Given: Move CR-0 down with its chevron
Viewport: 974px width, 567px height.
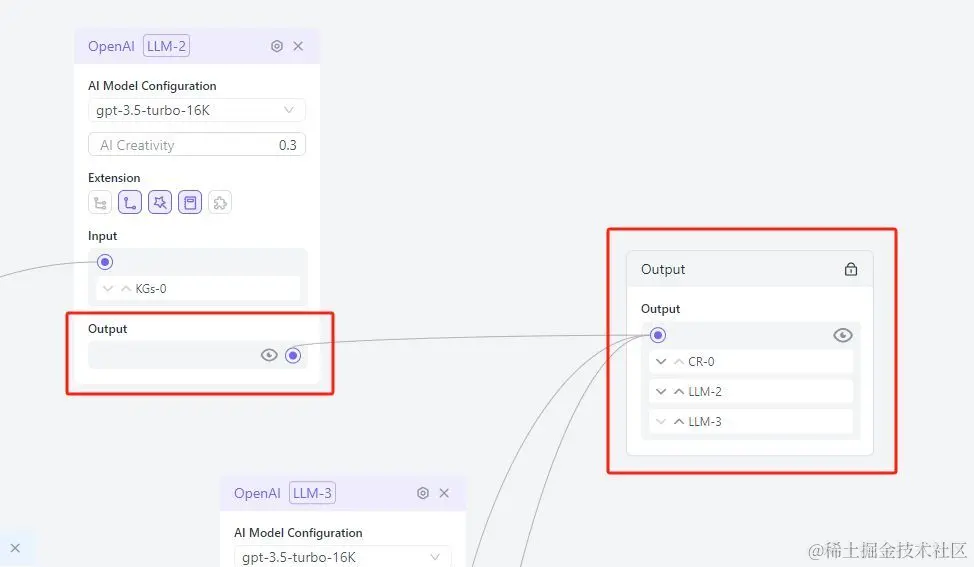Looking at the screenshot, I should click(x=661, y=361).
